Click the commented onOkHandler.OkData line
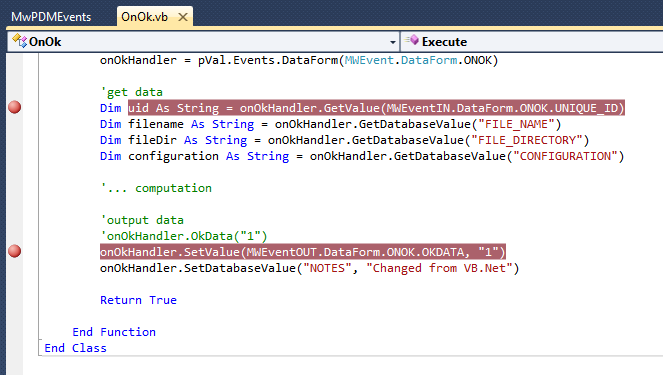The width and height of the screenshot is (663, 375). (x=184, y=236)
